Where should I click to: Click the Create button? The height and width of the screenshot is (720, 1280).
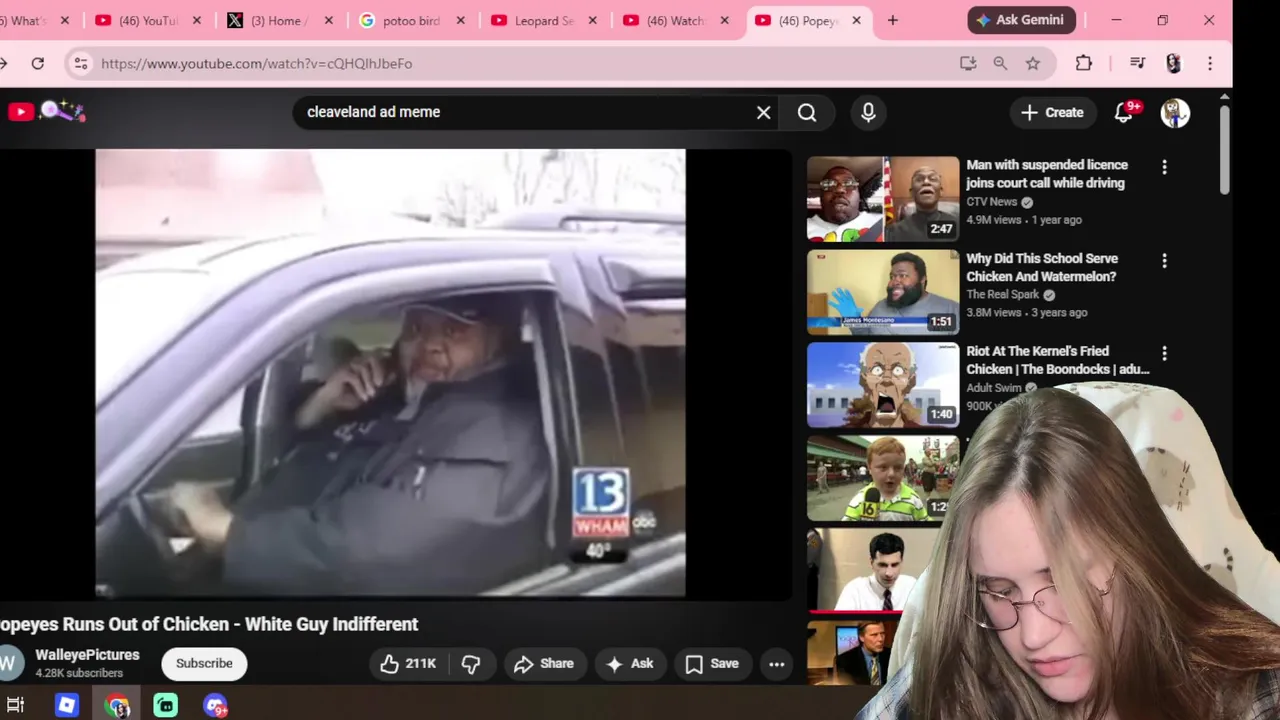[x=1052, y=112]
